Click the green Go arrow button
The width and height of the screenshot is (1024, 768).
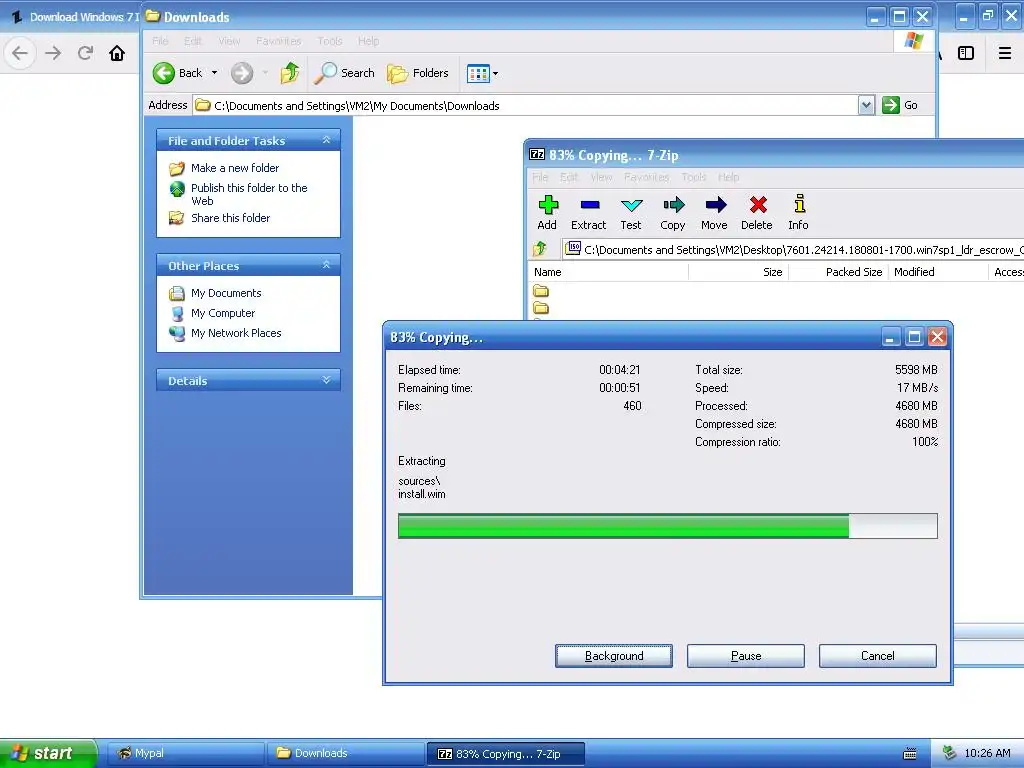(x=891, y=105)
